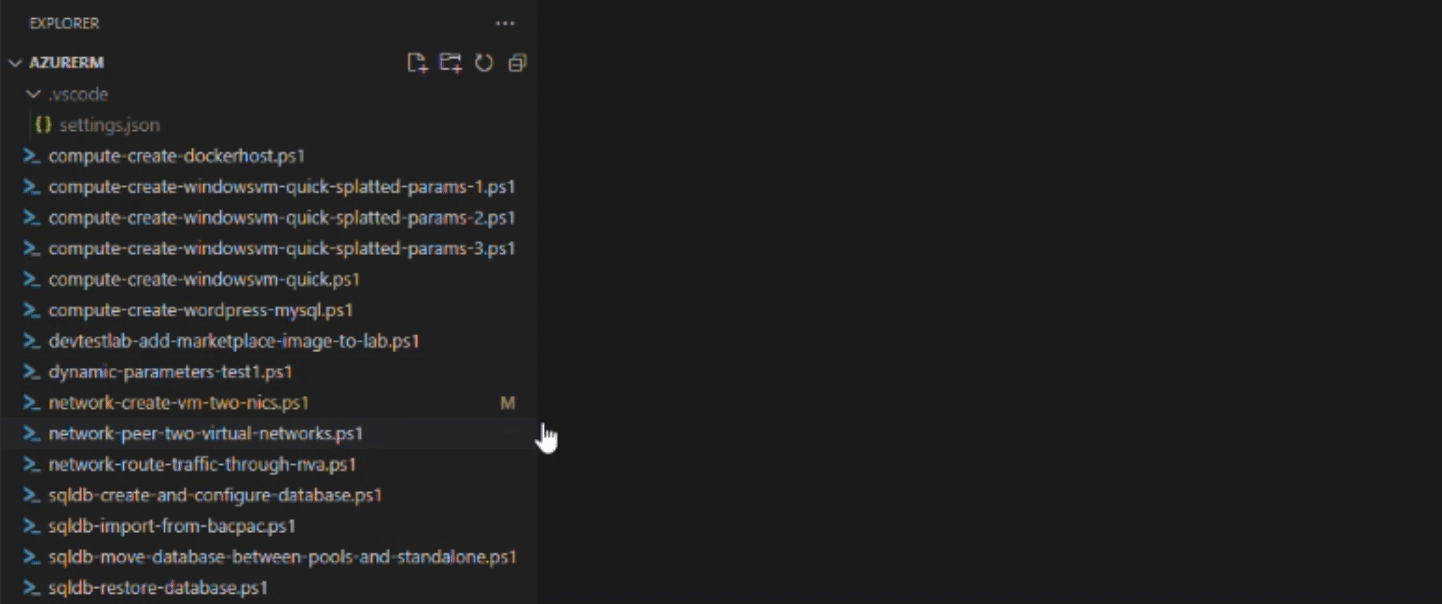Refresh the Explorer file list
Image resolution: width=1442 pixels, height=604 pixels.
484,63
